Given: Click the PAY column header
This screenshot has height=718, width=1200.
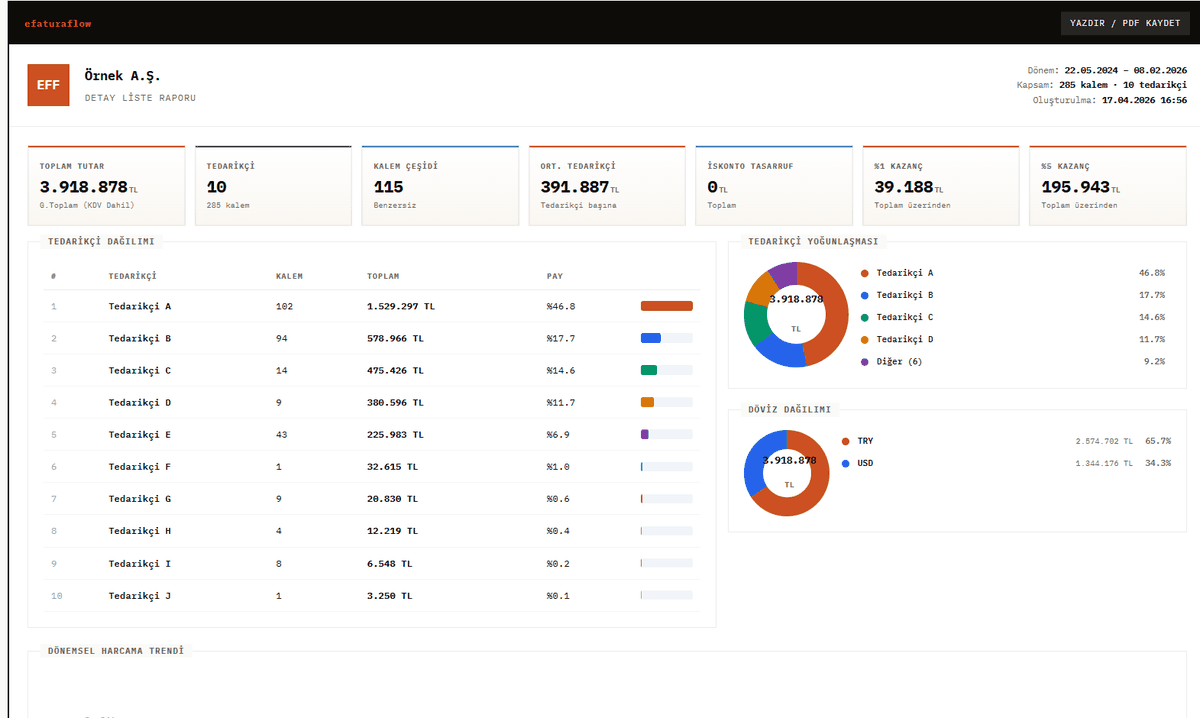Looking at the screenshot, I should [x=554, y=276].
